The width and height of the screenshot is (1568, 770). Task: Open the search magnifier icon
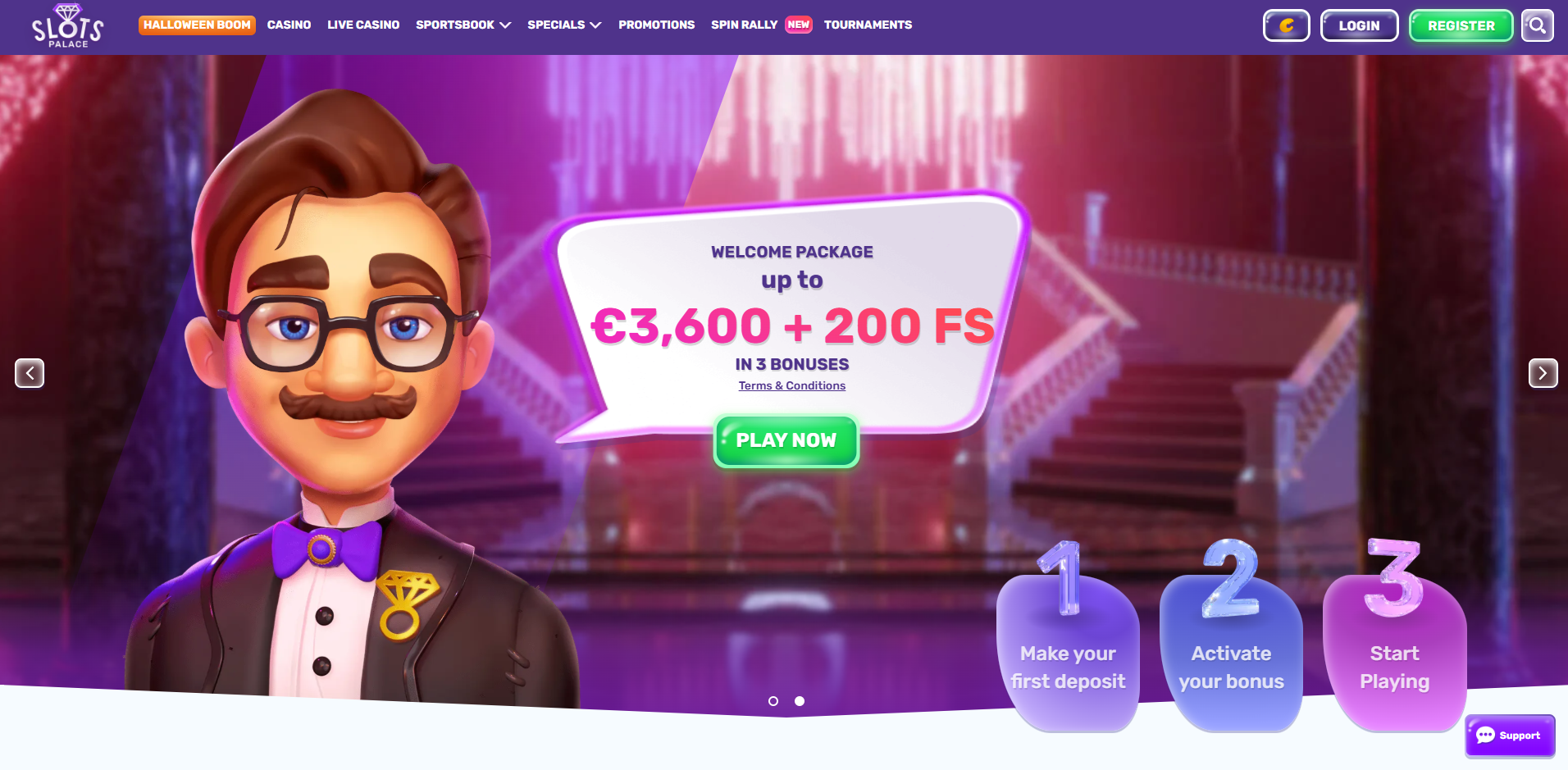(1538, 25)
